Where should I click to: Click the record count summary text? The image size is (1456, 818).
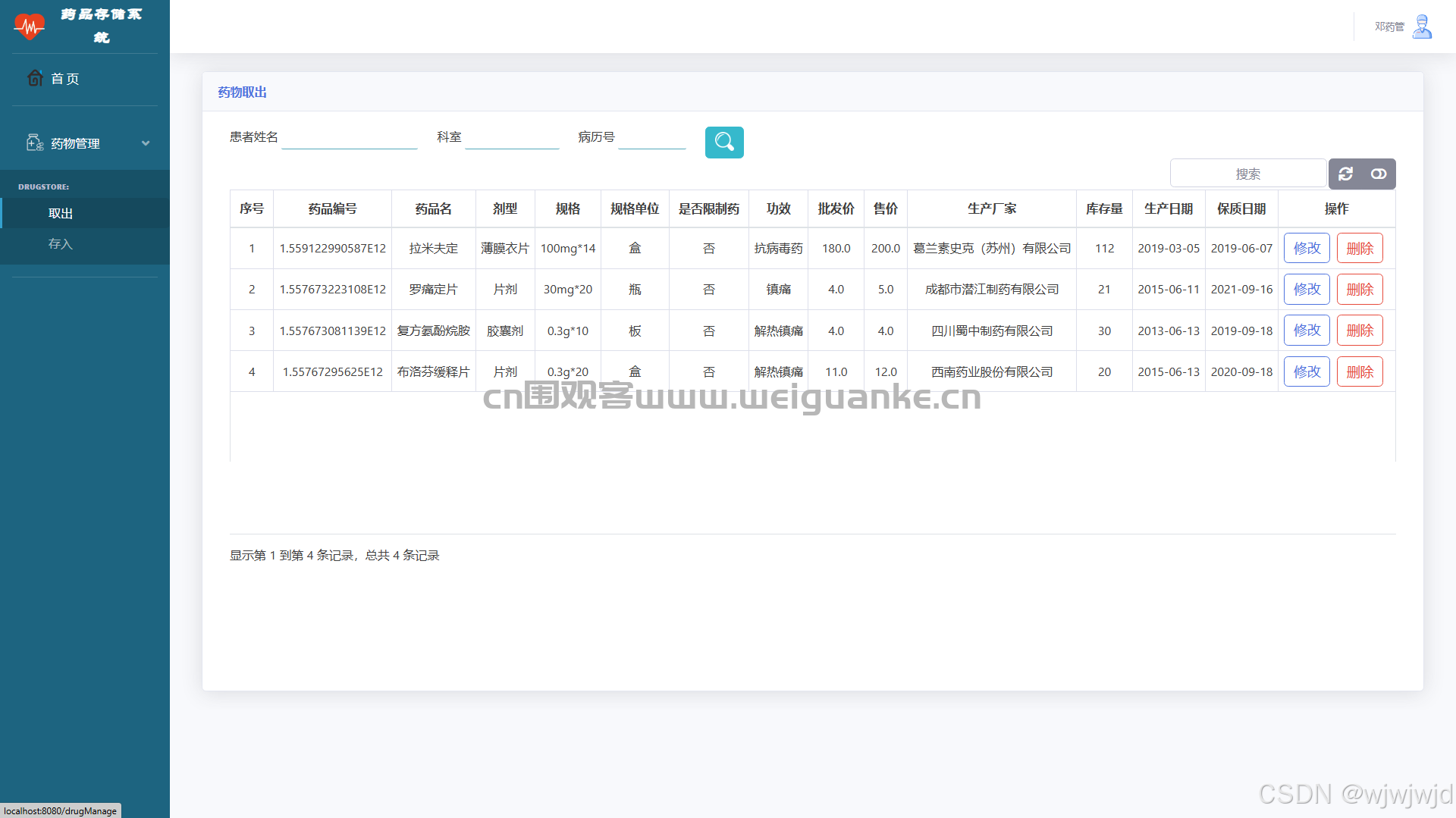pos(334,555)
